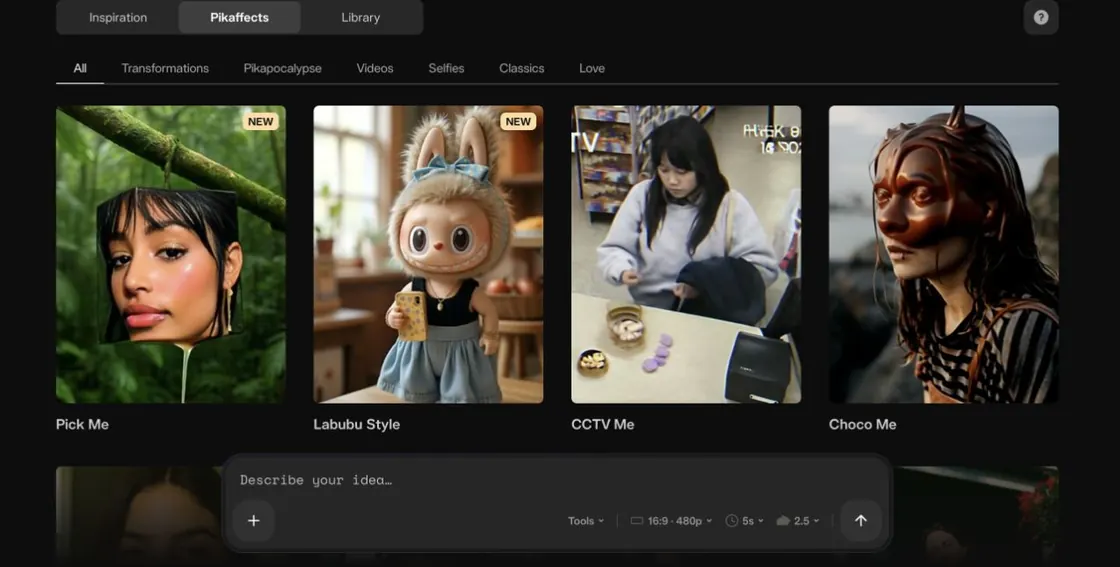Screen dimensions: 1120x567
Task: Click the NEW badge on Pick Me card
Action: click(261, 121)
